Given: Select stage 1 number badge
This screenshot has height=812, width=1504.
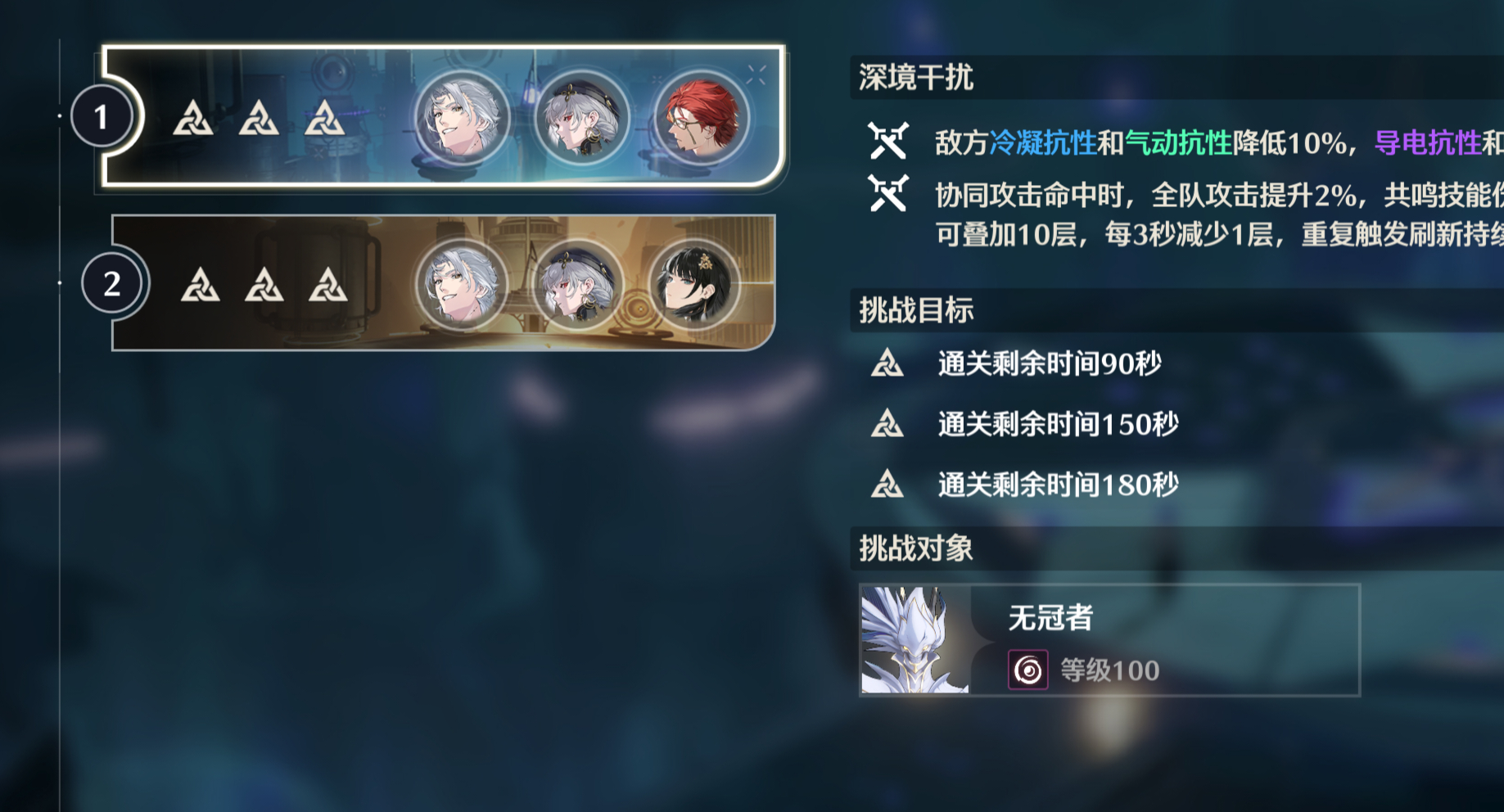Looking at the screenshot, I should point(101,117).
